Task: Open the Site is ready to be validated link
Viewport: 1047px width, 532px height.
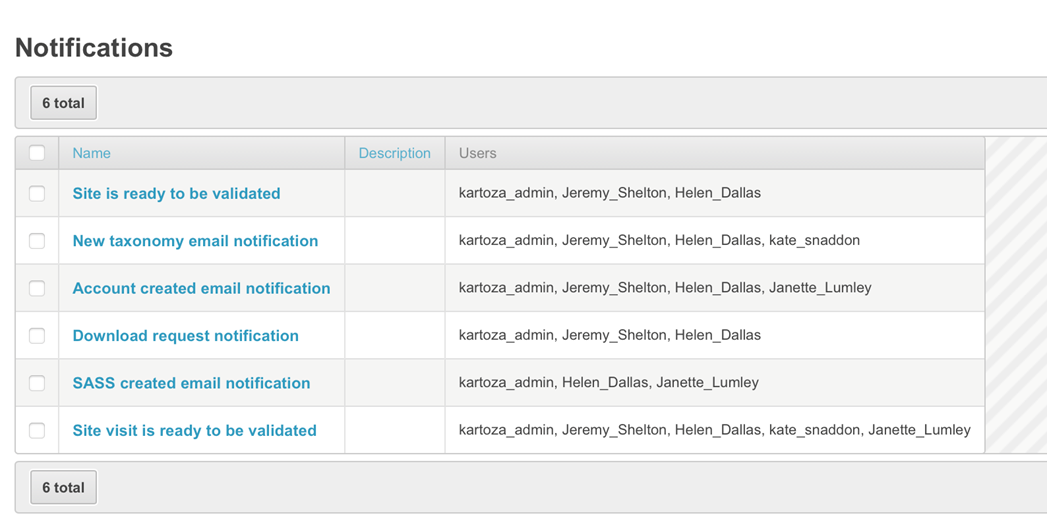Action: tap(176, 194)
